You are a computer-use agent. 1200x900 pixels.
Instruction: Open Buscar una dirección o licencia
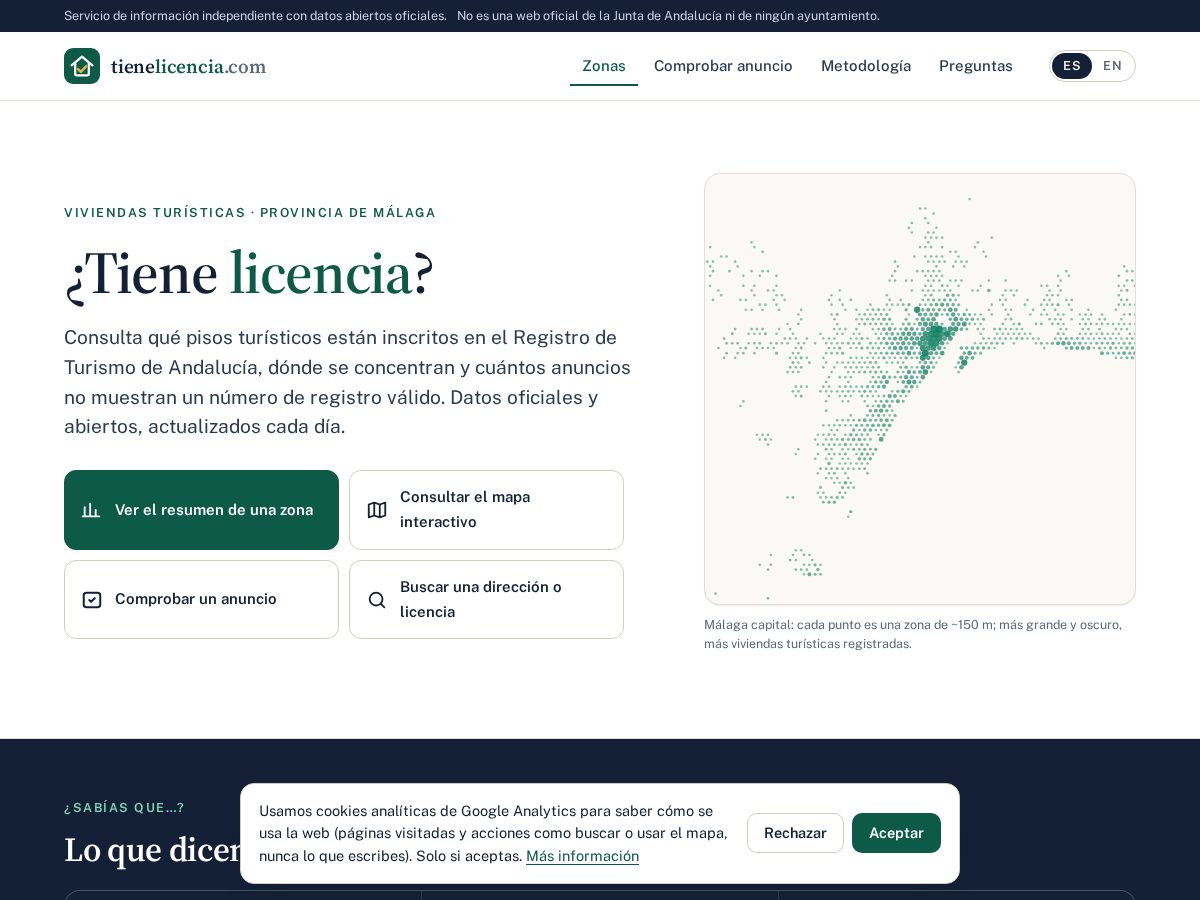[486, 599]
